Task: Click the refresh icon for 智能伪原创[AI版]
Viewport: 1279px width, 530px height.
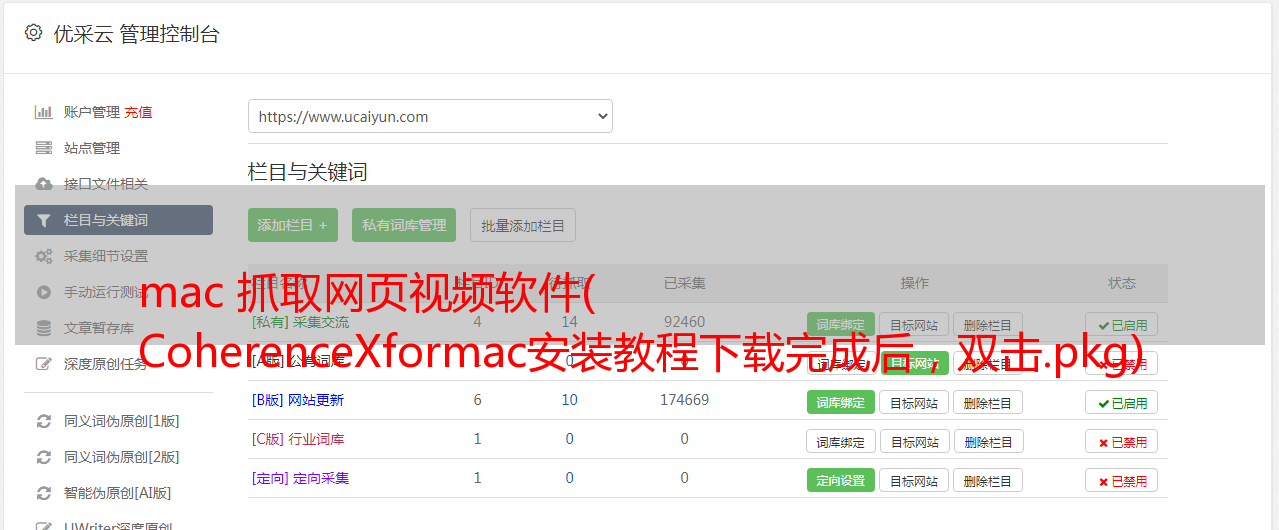Action: coord(44,493)
